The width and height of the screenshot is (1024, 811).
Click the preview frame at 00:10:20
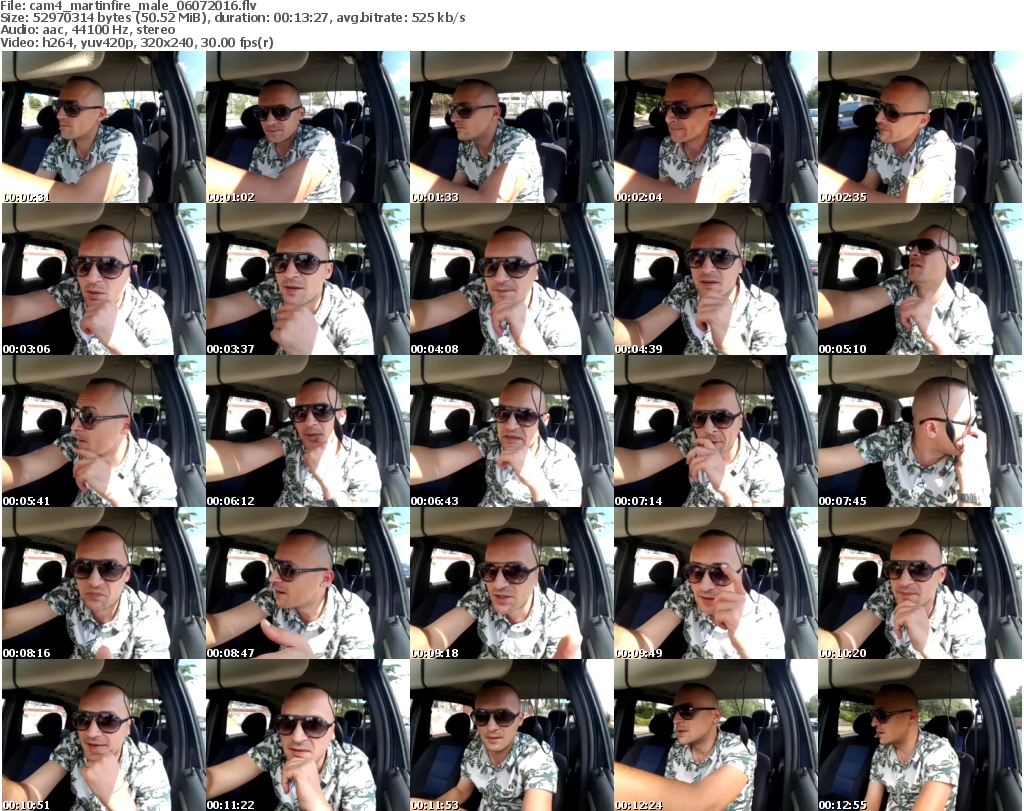coord(920,583)
